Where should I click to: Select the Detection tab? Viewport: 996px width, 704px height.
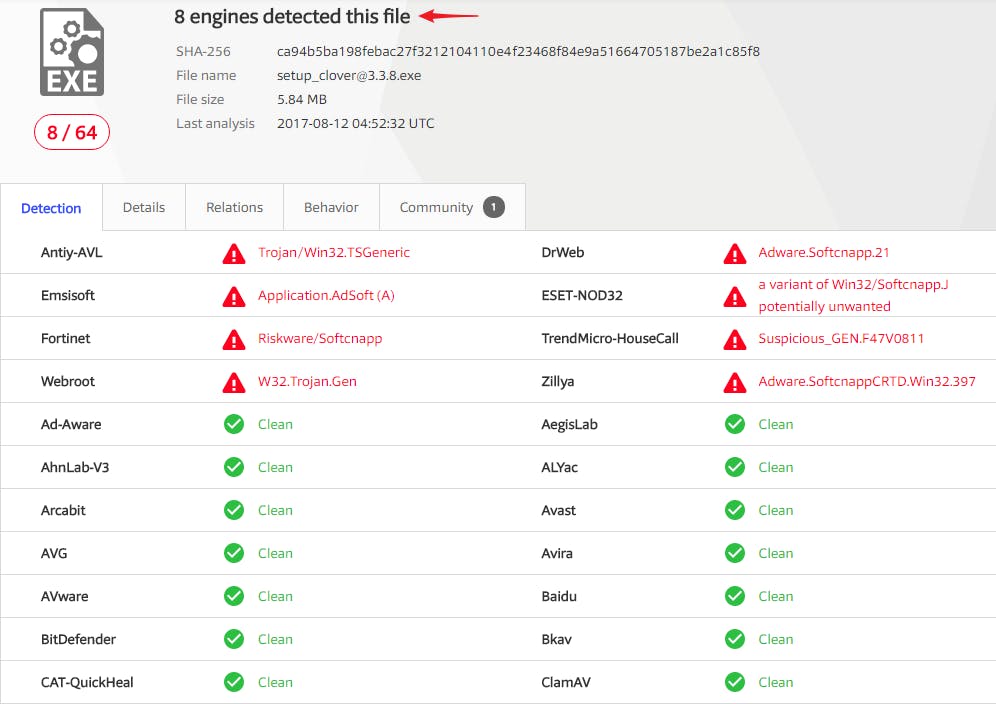51,207
